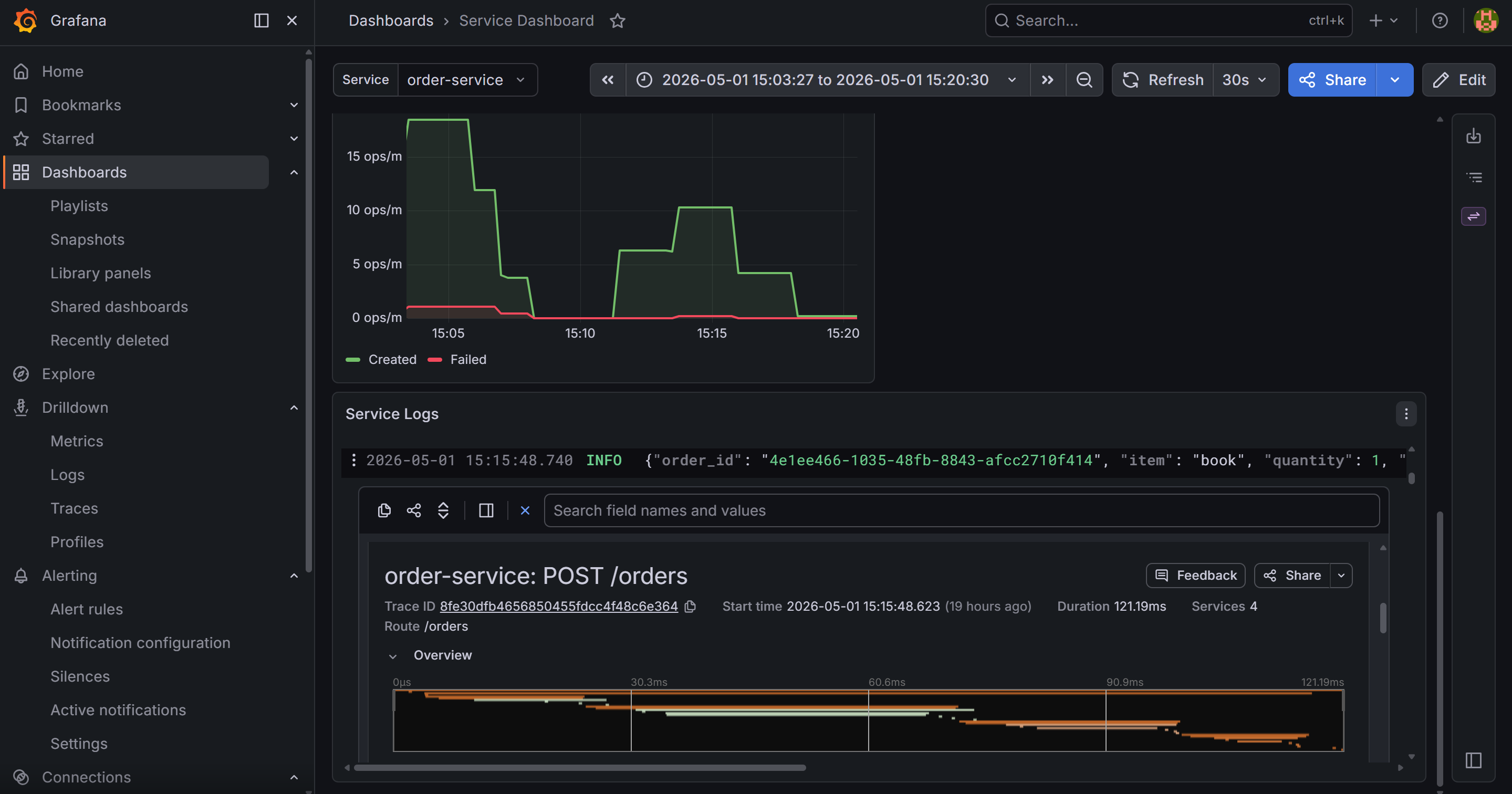
Task: Open the Share options dropdown arrow
Action: tap(1394, 80)
